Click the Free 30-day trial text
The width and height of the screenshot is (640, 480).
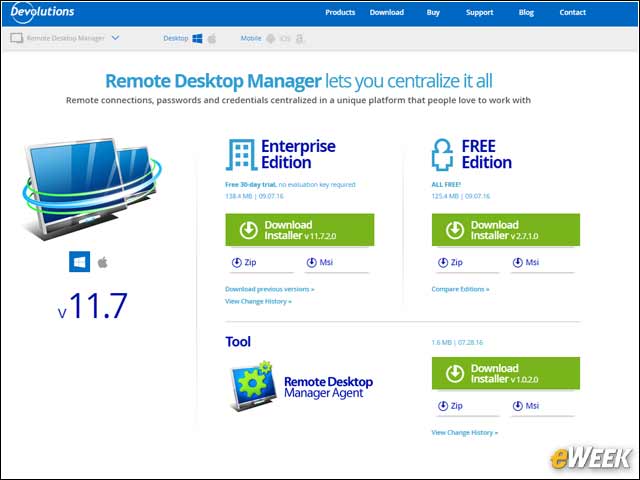pyautogui.click(x=251, y=184)
